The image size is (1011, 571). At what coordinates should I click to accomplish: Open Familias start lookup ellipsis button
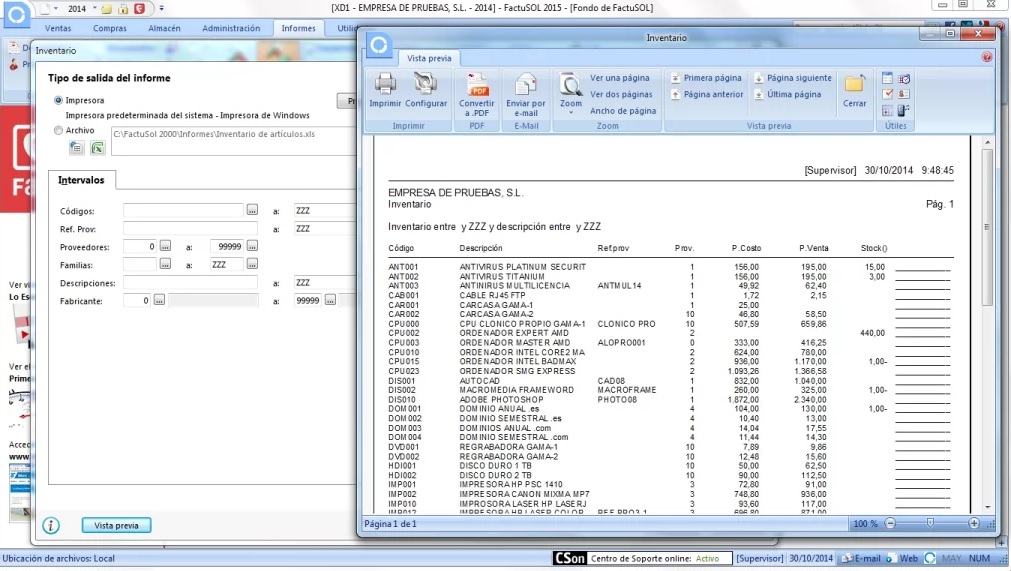(165, 264)
